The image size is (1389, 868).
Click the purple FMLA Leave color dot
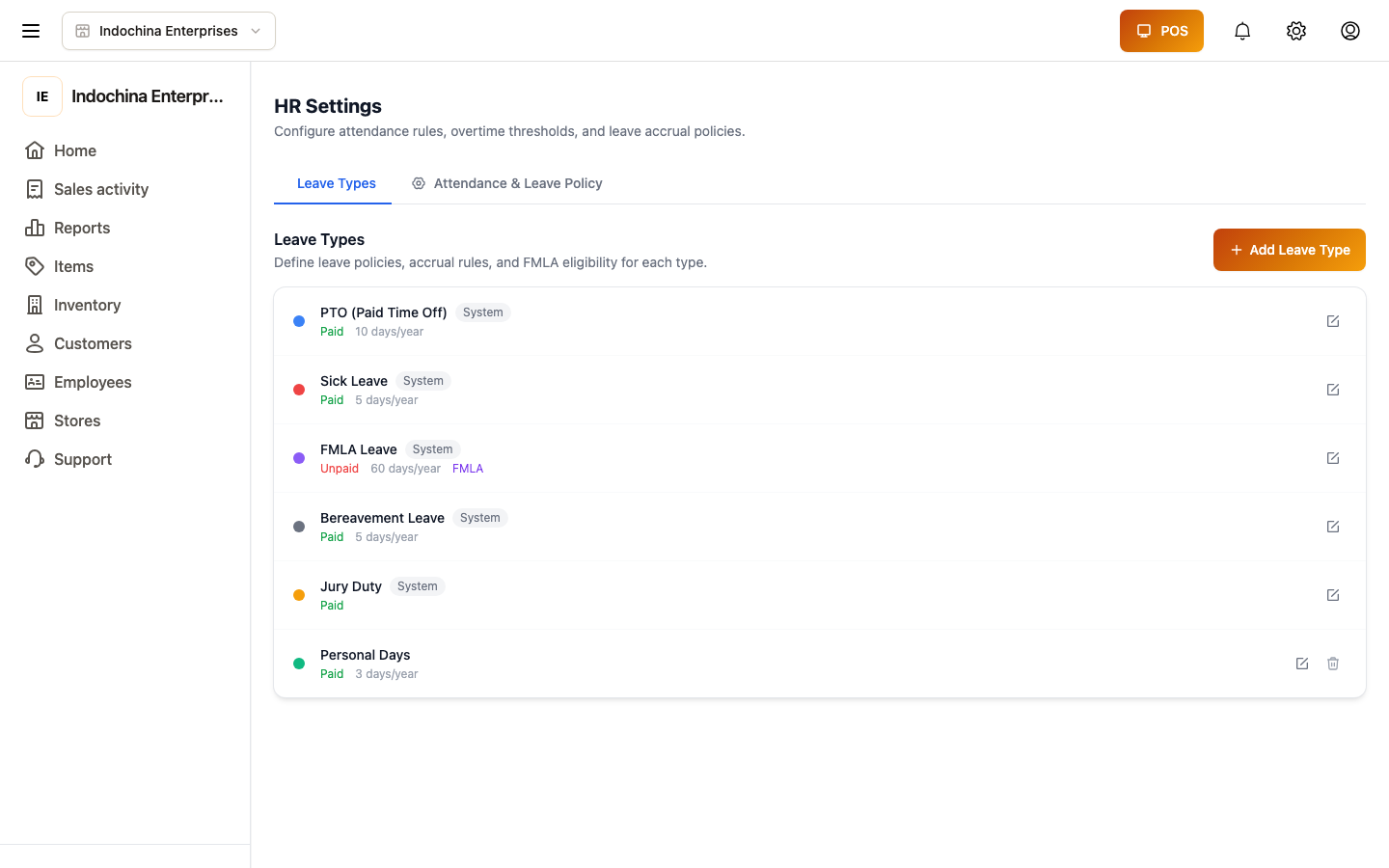pos(299,458)
